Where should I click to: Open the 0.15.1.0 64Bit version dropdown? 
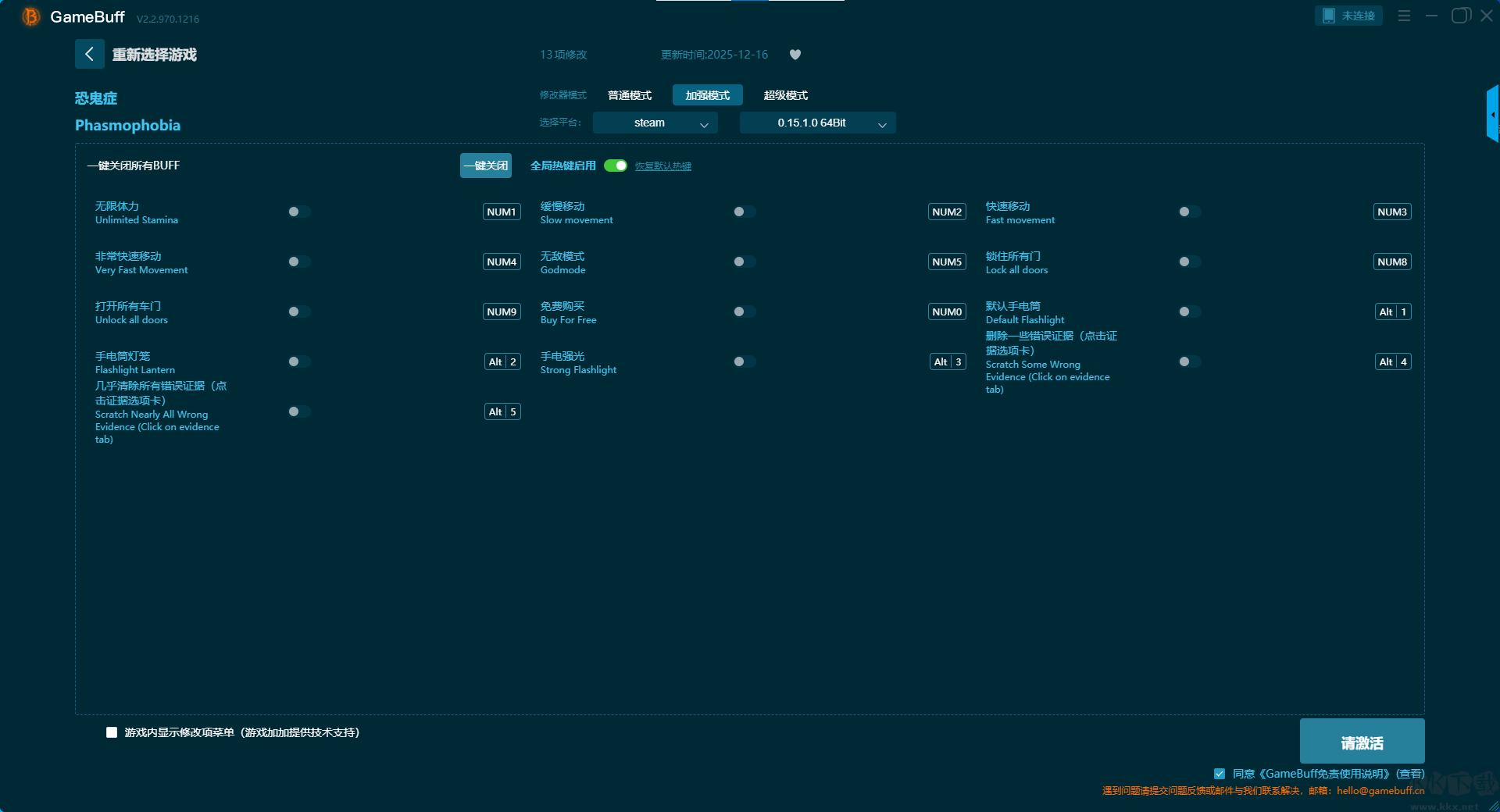coord(817,123)
